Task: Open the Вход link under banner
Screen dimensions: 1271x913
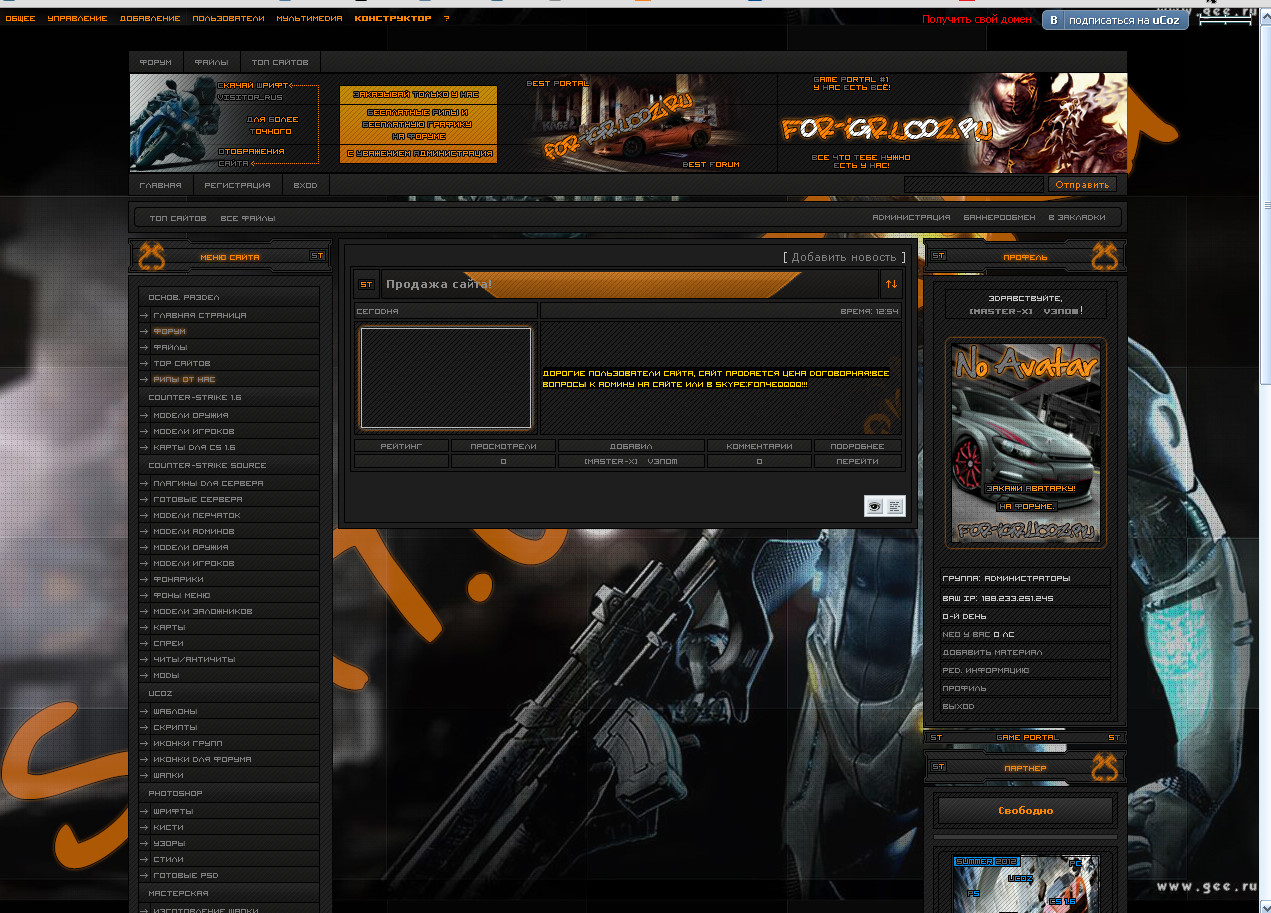Action: [x=305, y=185]
